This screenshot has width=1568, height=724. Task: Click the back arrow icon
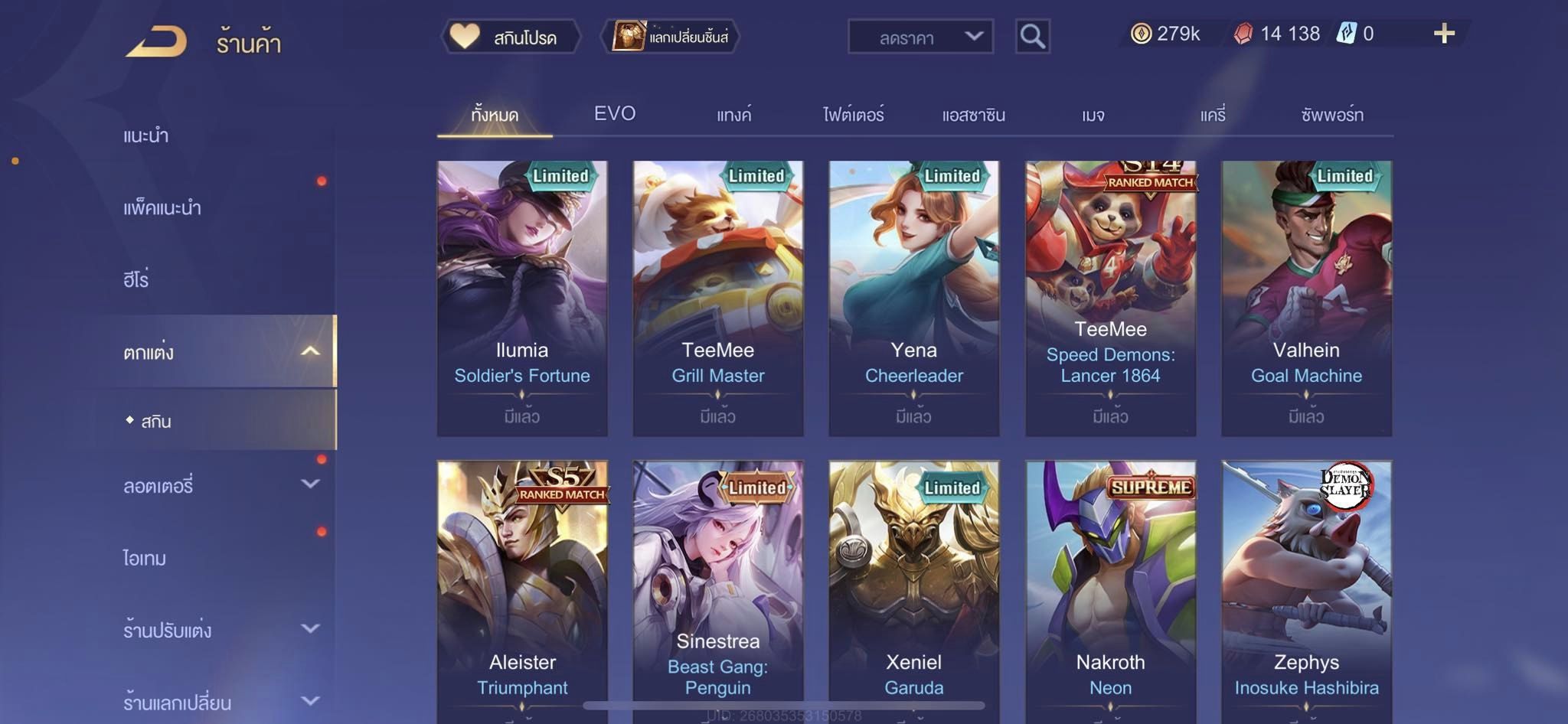157,41
